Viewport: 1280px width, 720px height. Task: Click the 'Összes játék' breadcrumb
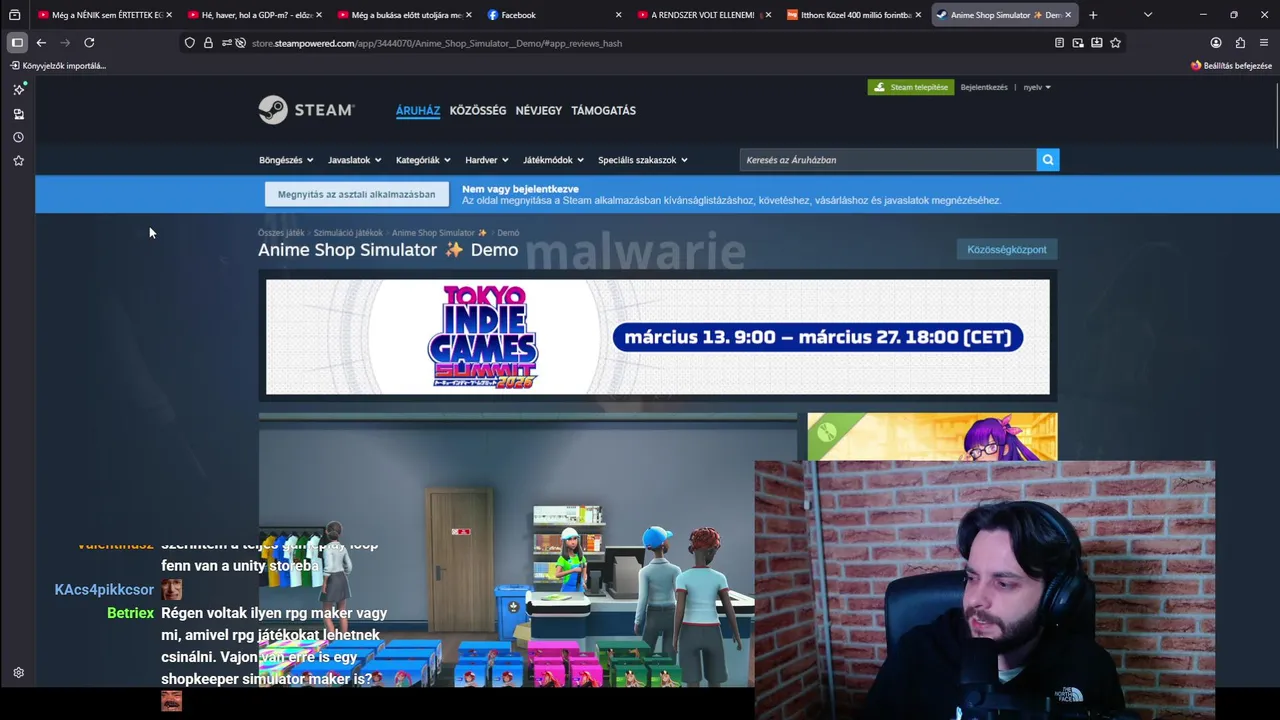tap(281, 233)
